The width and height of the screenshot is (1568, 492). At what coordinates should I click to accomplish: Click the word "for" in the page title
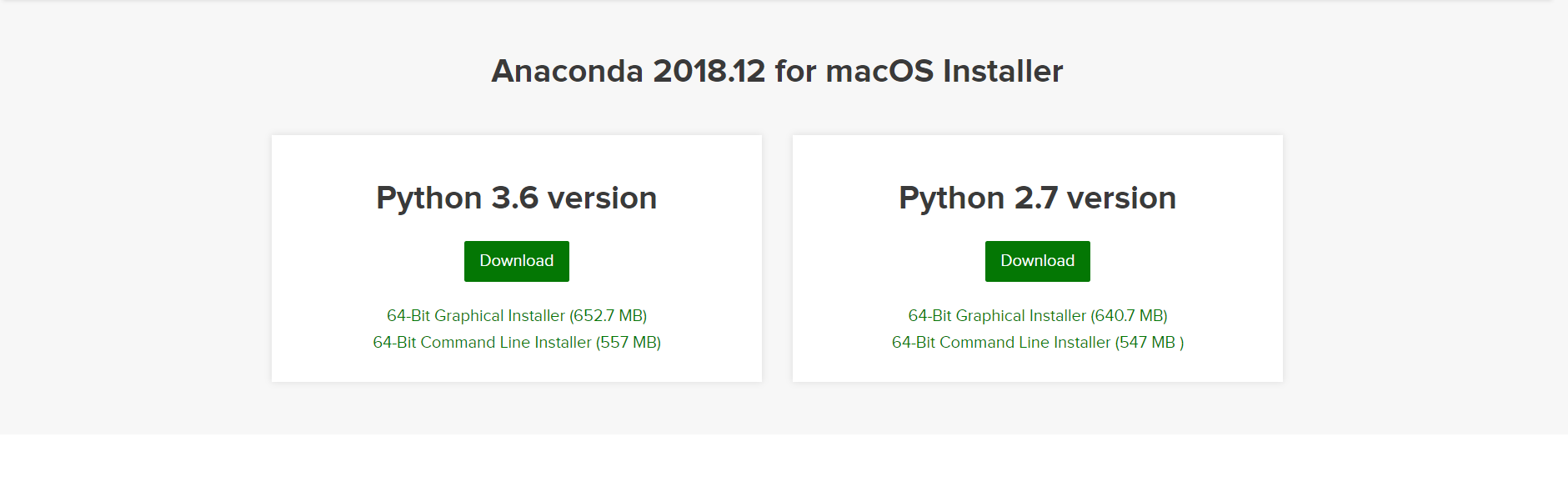click(795, 72)
